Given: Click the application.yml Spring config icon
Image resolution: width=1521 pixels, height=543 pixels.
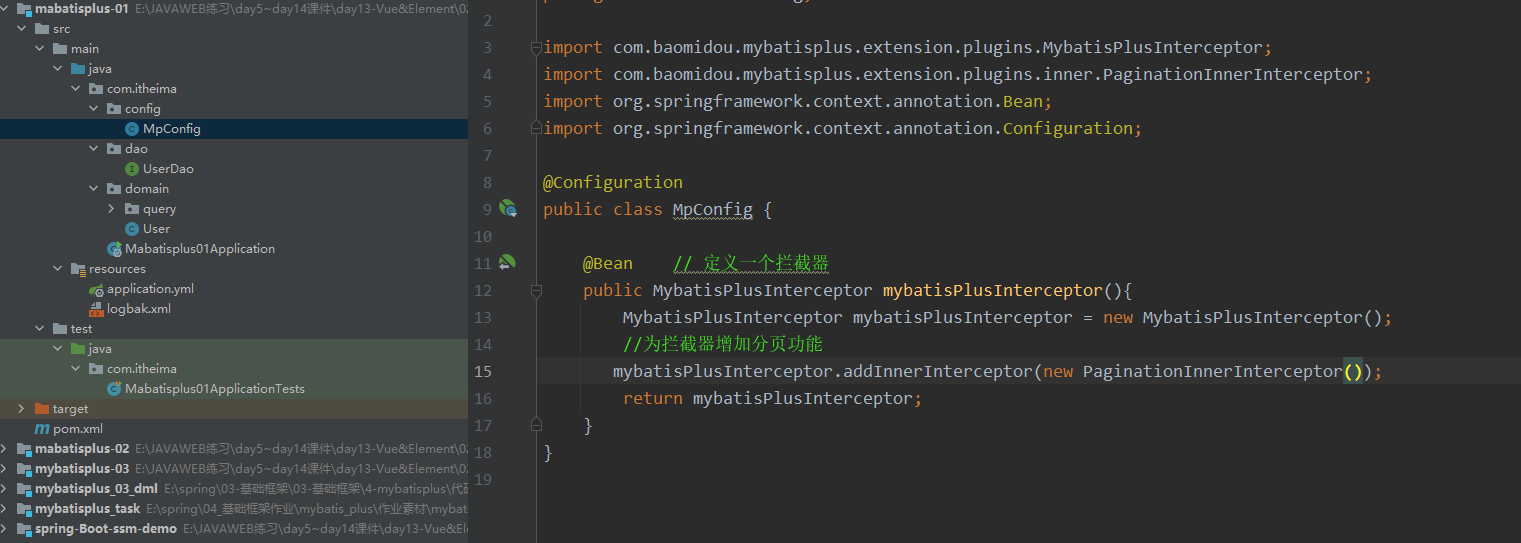Looking at the screenshot, I should tap(96, 289).
